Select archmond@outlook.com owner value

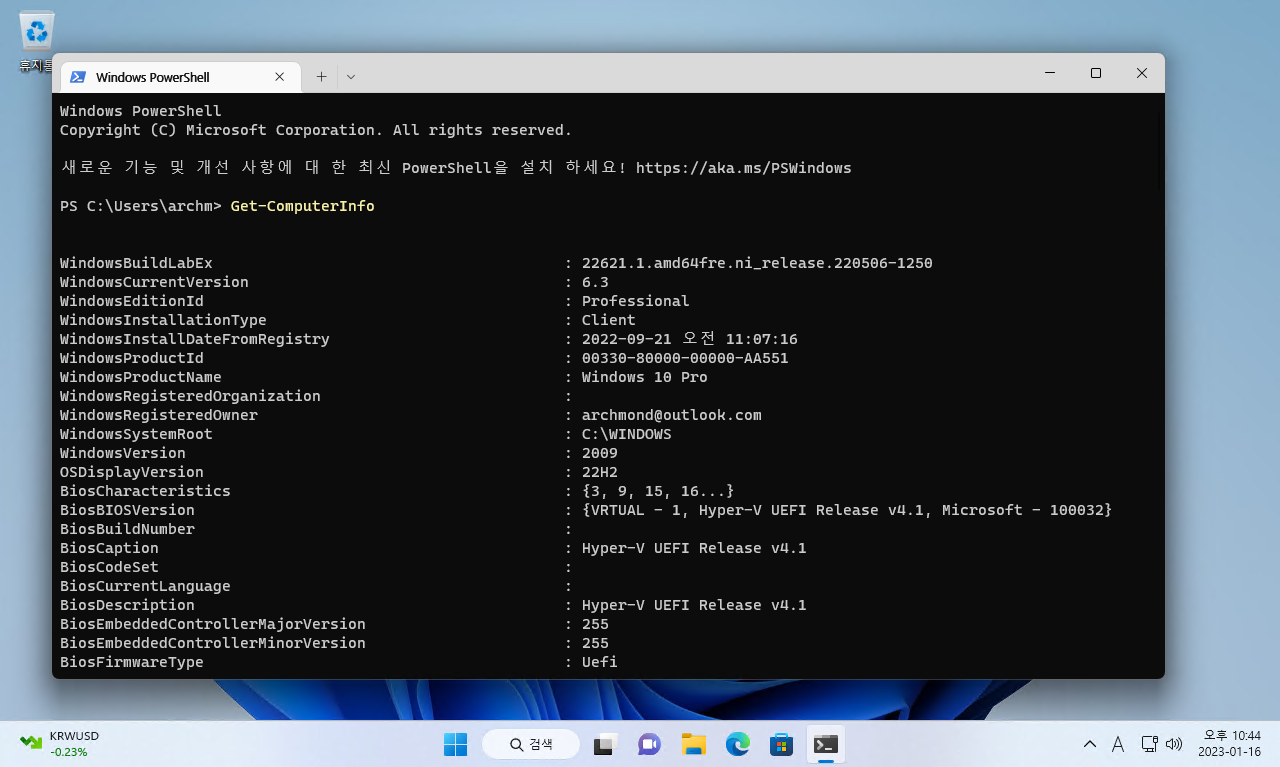pyautogui.click(x=671, y=415)
